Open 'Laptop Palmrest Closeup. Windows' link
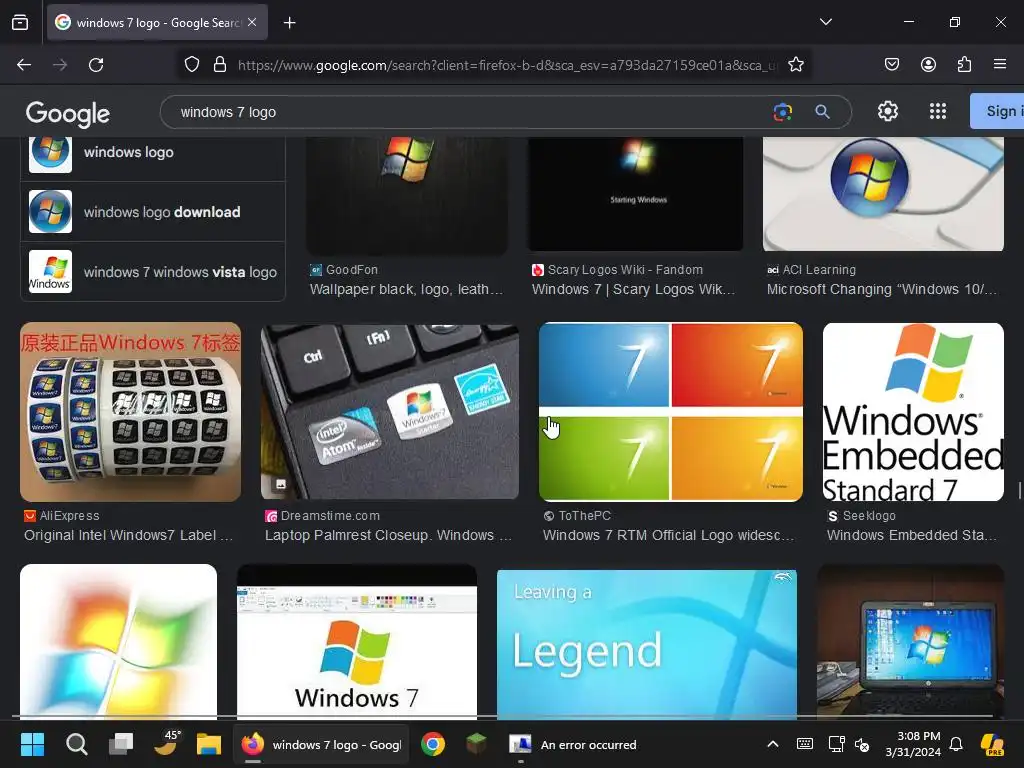This screenshot has height=768, width=1024. click(388, 536)
